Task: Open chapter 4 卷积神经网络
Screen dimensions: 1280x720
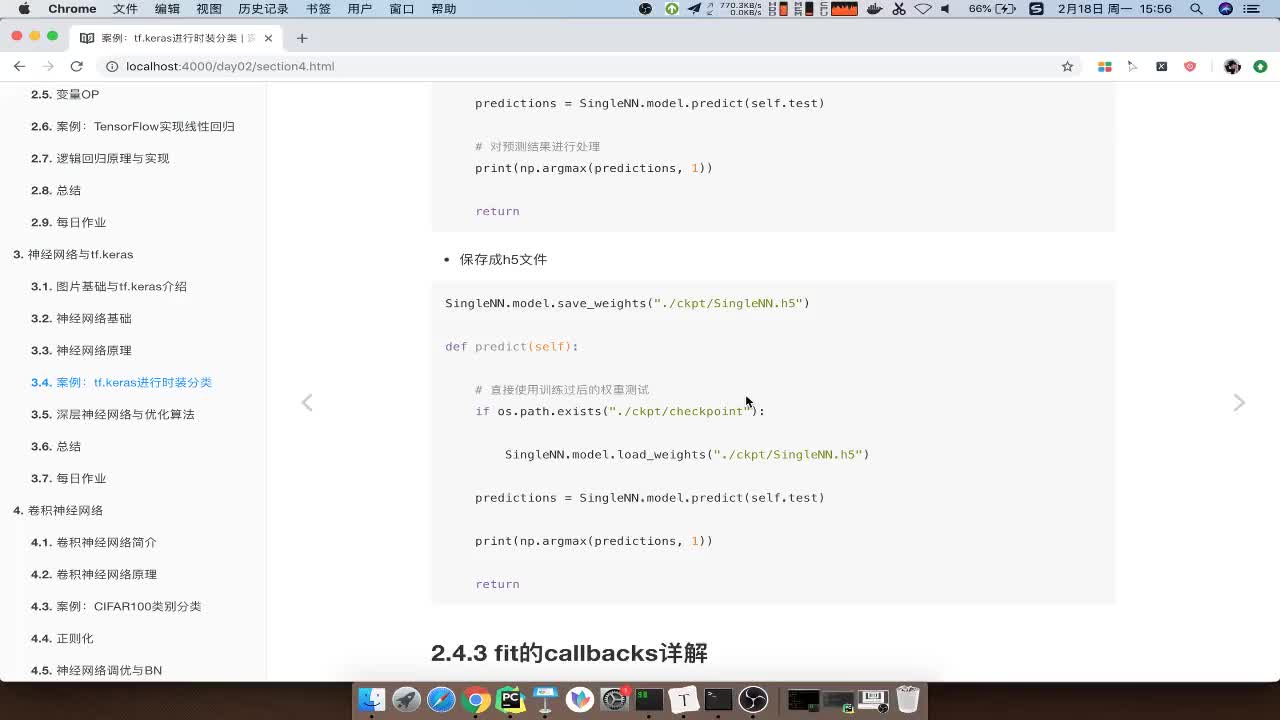Action: point(58,510)
